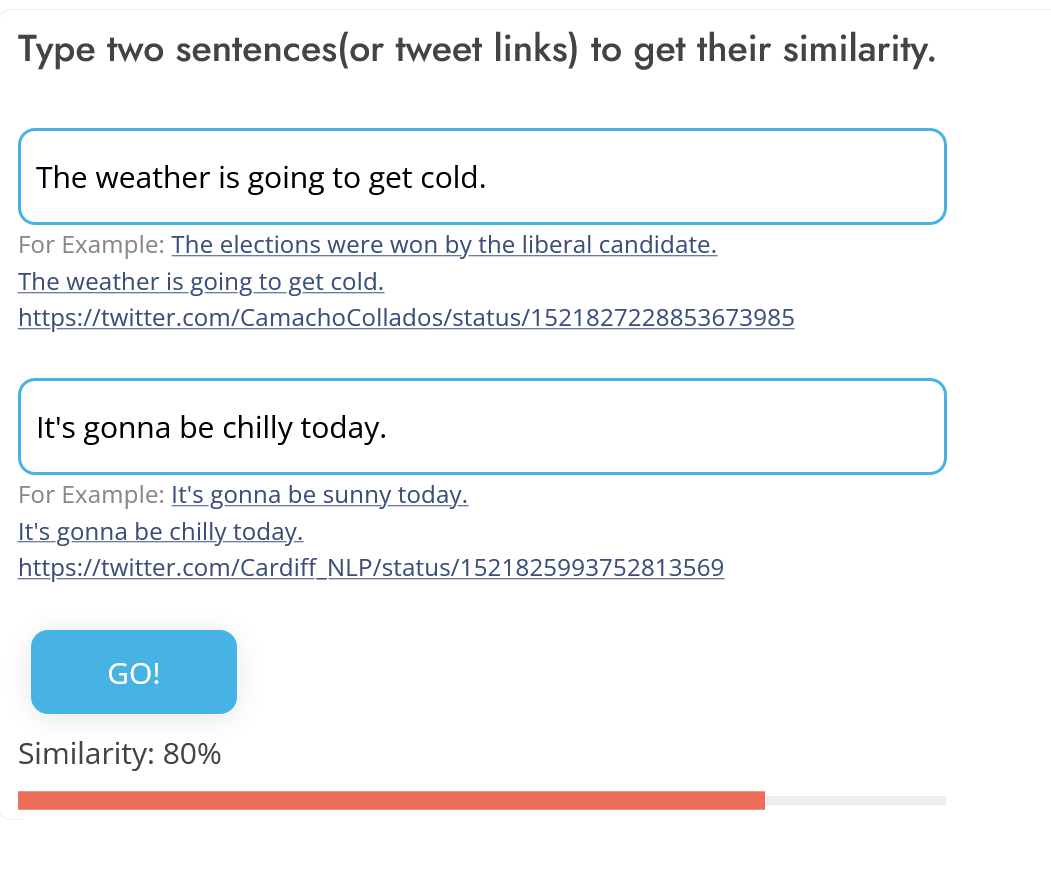Click the "80%" similarity value
The height and width of the screenshot is (876, 1051).
192,754
